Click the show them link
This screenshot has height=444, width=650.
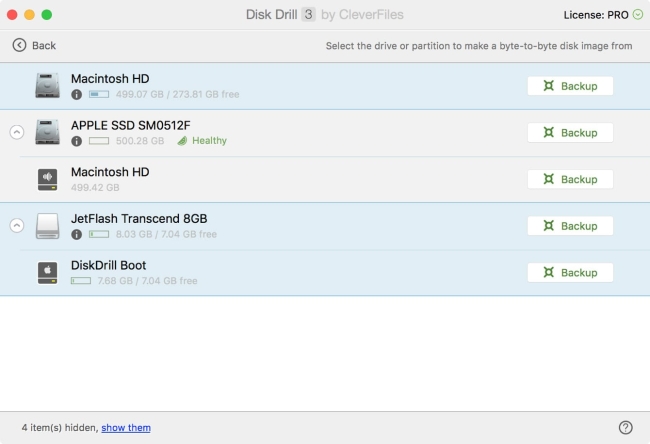[x=126, y=427]
